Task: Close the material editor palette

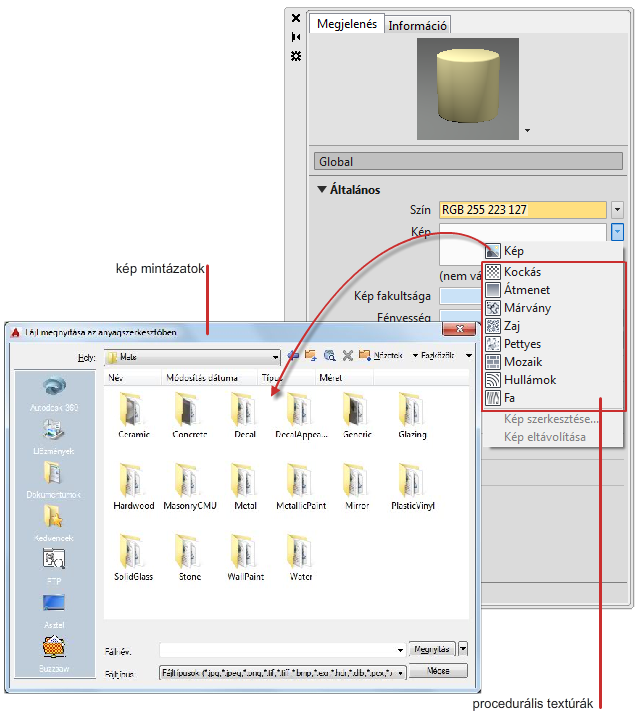Action: (296, 18)
